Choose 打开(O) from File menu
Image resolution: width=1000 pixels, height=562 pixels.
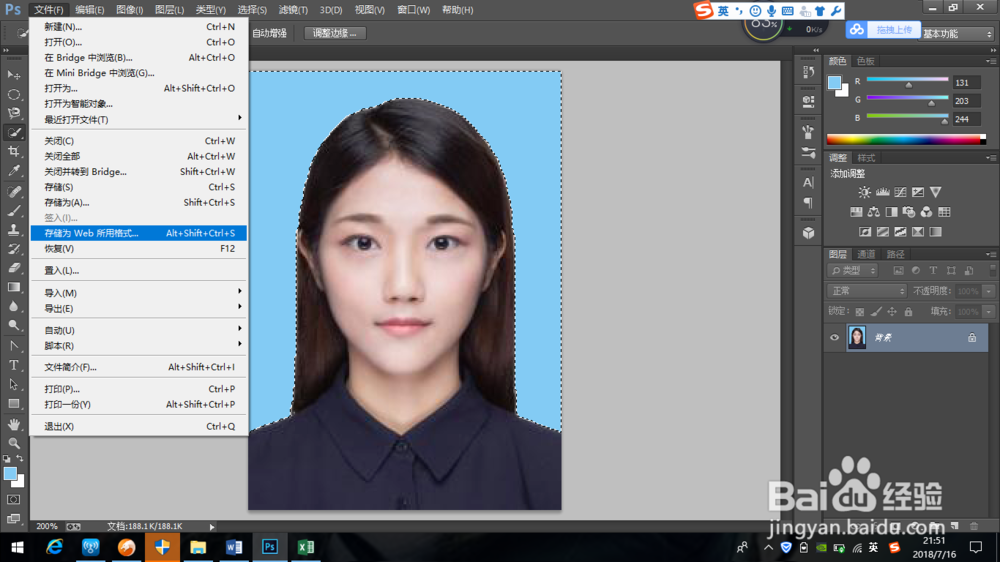pyautogui.click(x=138, y=42)
